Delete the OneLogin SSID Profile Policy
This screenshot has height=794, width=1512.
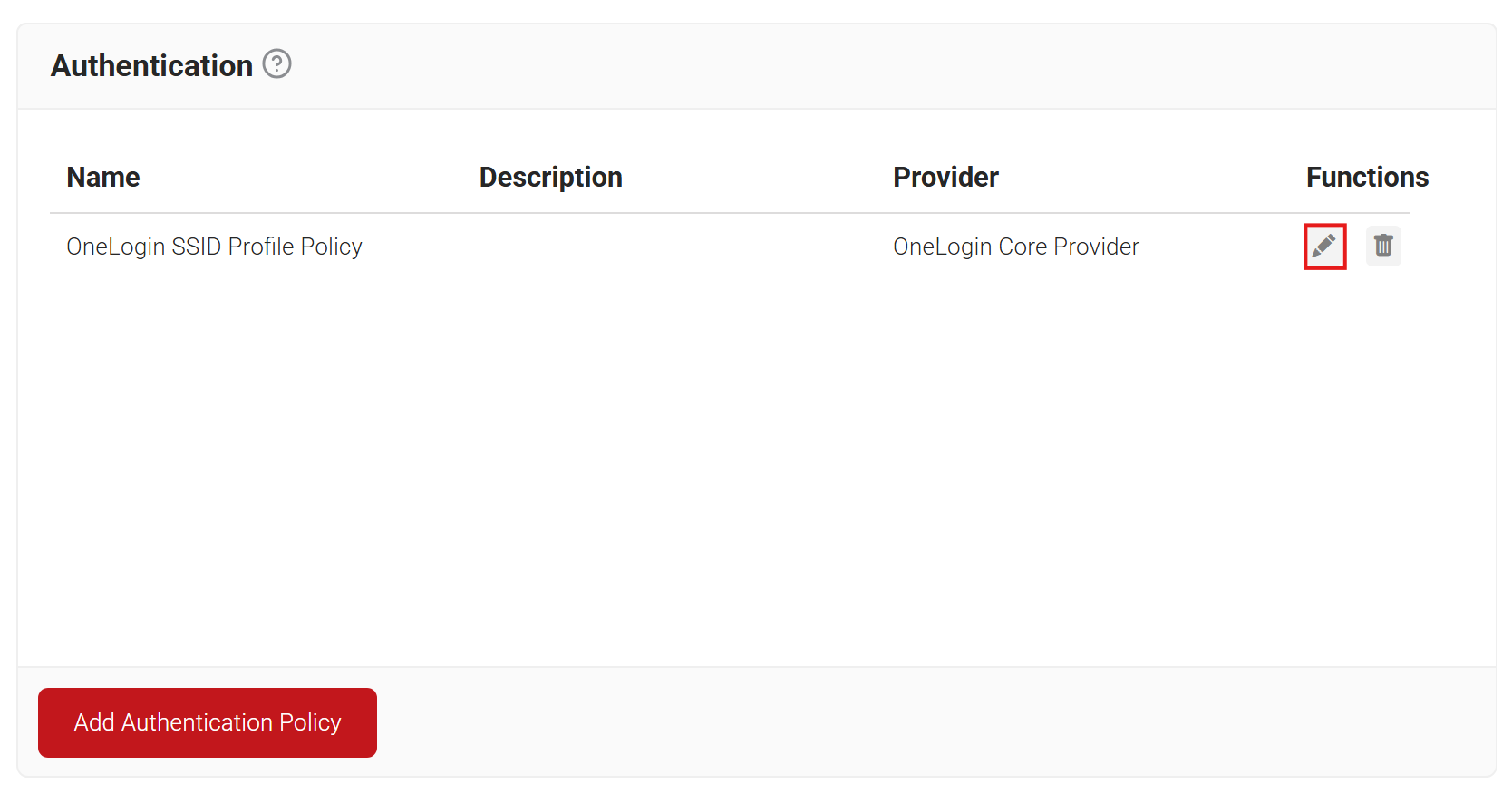click(x=1383, y=246)
